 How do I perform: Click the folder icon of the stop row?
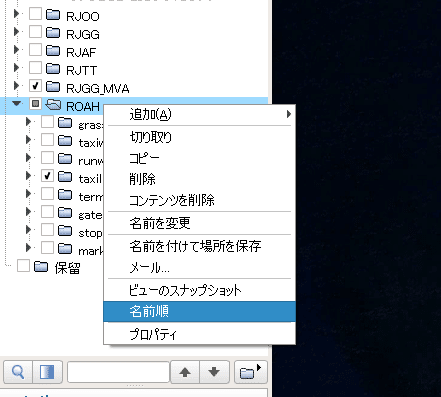(65, 231)
